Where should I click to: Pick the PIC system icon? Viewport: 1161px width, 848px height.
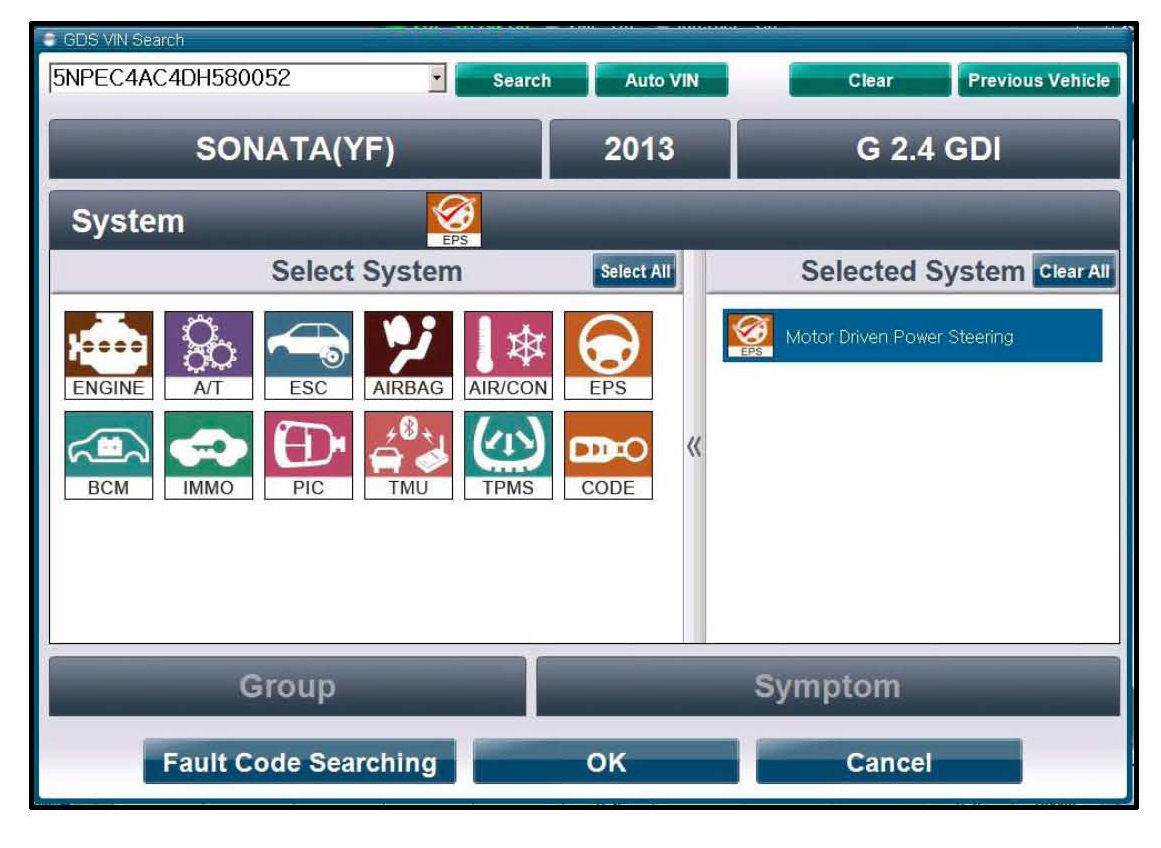308,455
